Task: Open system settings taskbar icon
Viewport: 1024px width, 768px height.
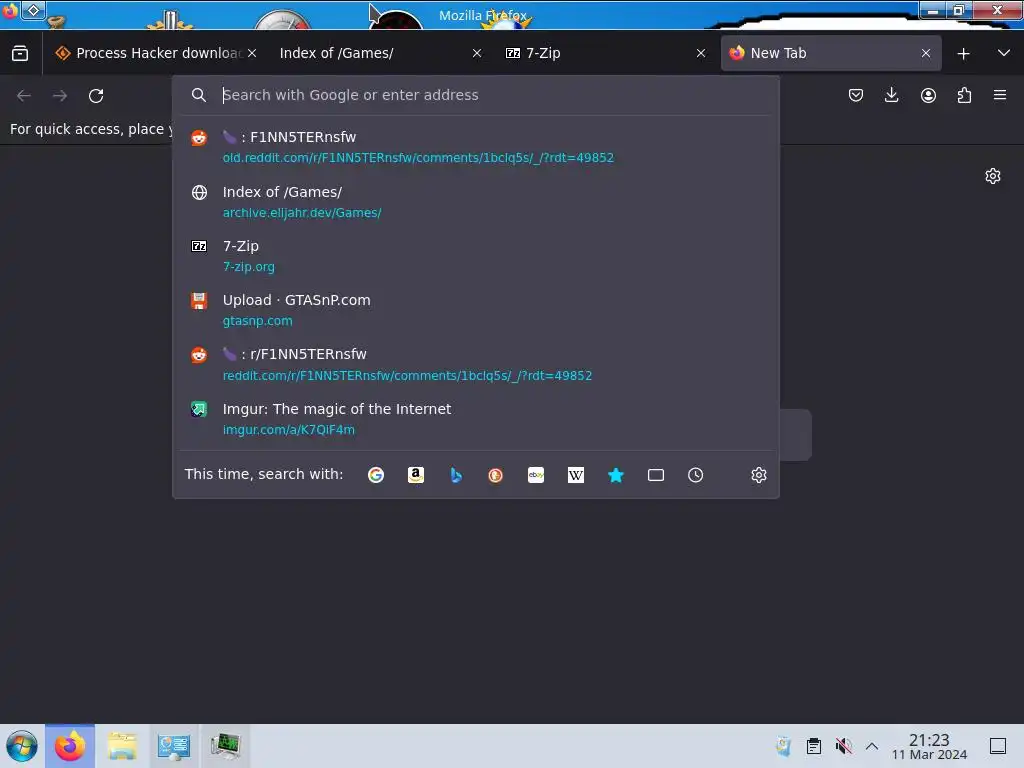Action: coord(174,746)
